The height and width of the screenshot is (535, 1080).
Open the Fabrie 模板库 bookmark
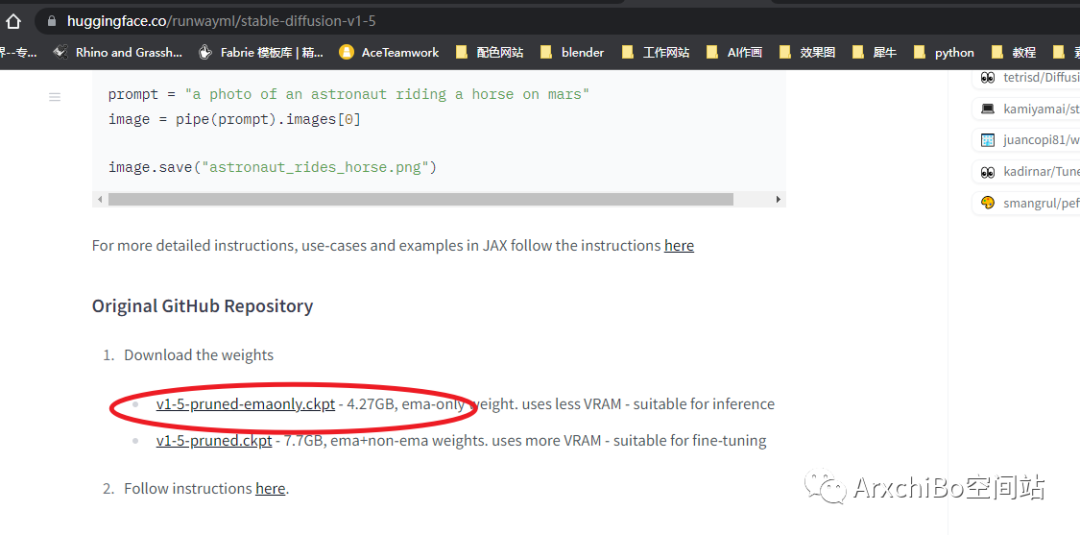[x=260, y=52]
